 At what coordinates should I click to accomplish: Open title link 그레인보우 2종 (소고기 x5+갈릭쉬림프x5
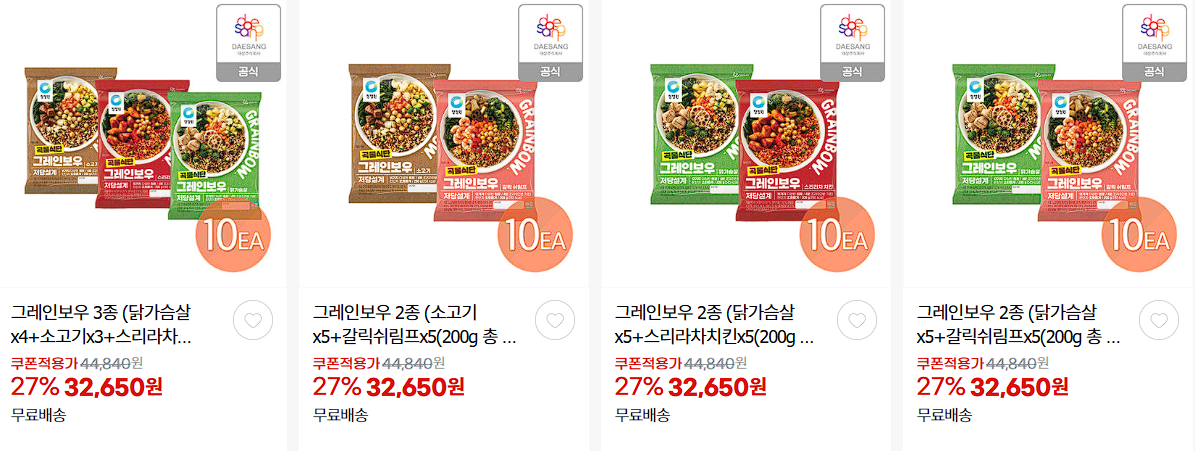pos(415,324)
